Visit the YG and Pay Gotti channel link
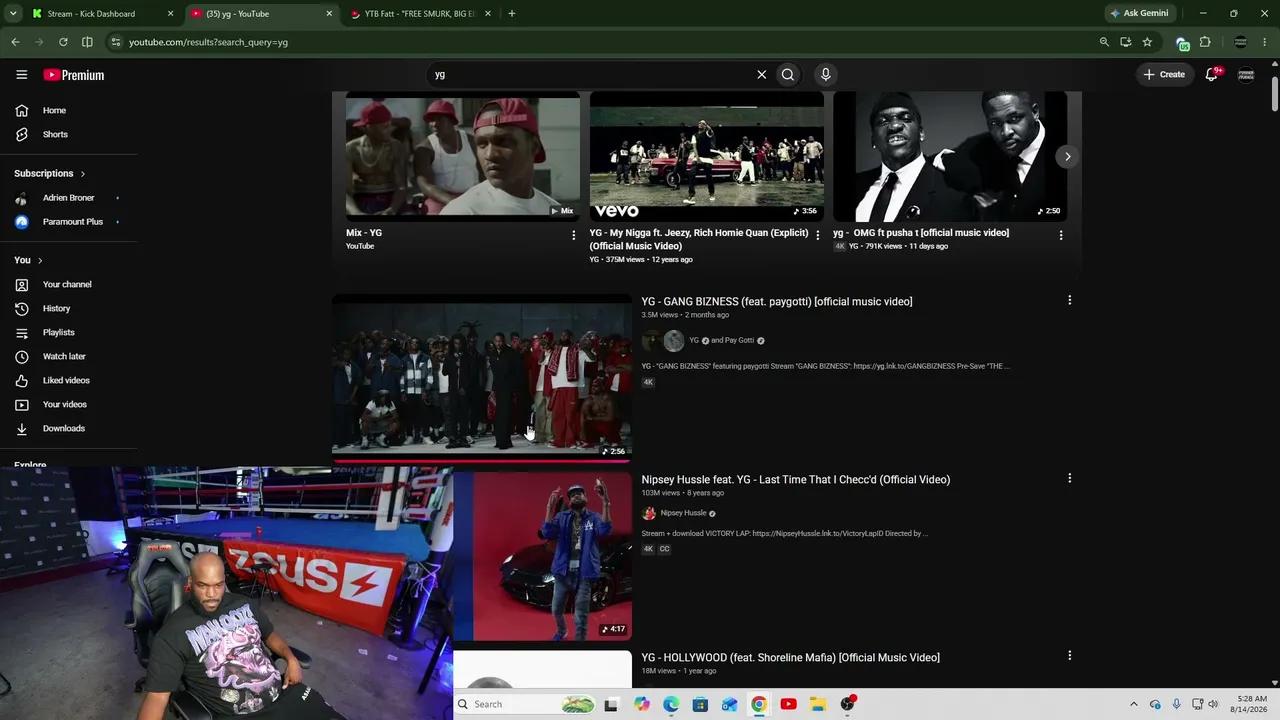The width and height of the screenshot is (1280, 720). [721, 340]
